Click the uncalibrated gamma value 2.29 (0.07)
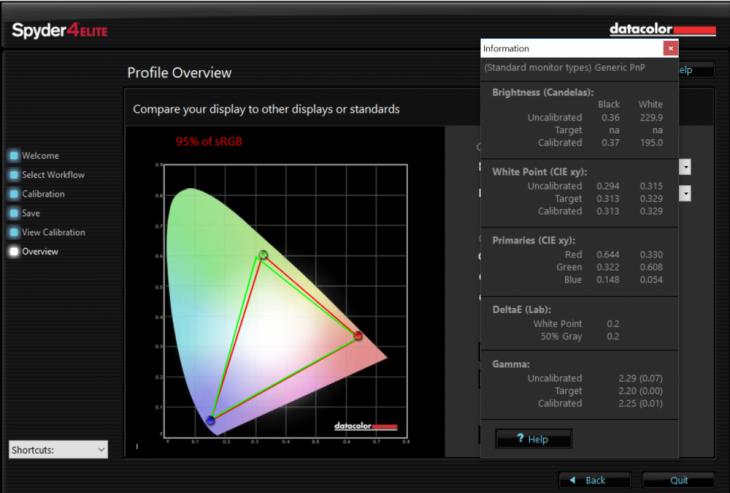Screen dimensions: 730x493 (x=640, y=378)
